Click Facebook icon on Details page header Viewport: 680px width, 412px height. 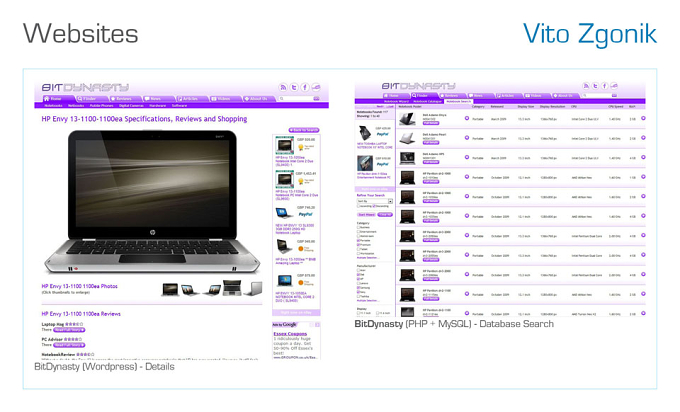tap(305, 88)
